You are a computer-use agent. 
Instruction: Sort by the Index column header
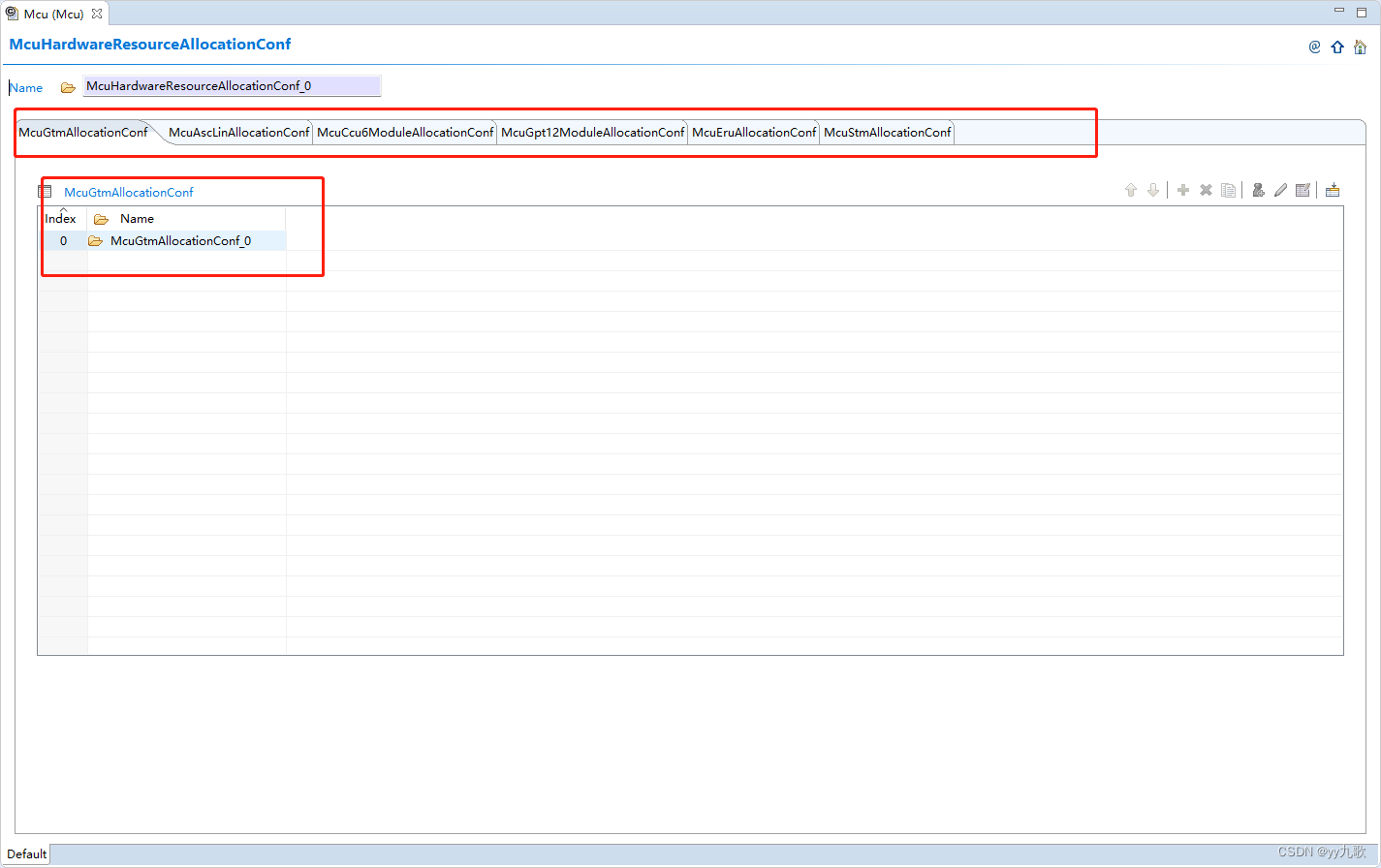pos(60,219)
